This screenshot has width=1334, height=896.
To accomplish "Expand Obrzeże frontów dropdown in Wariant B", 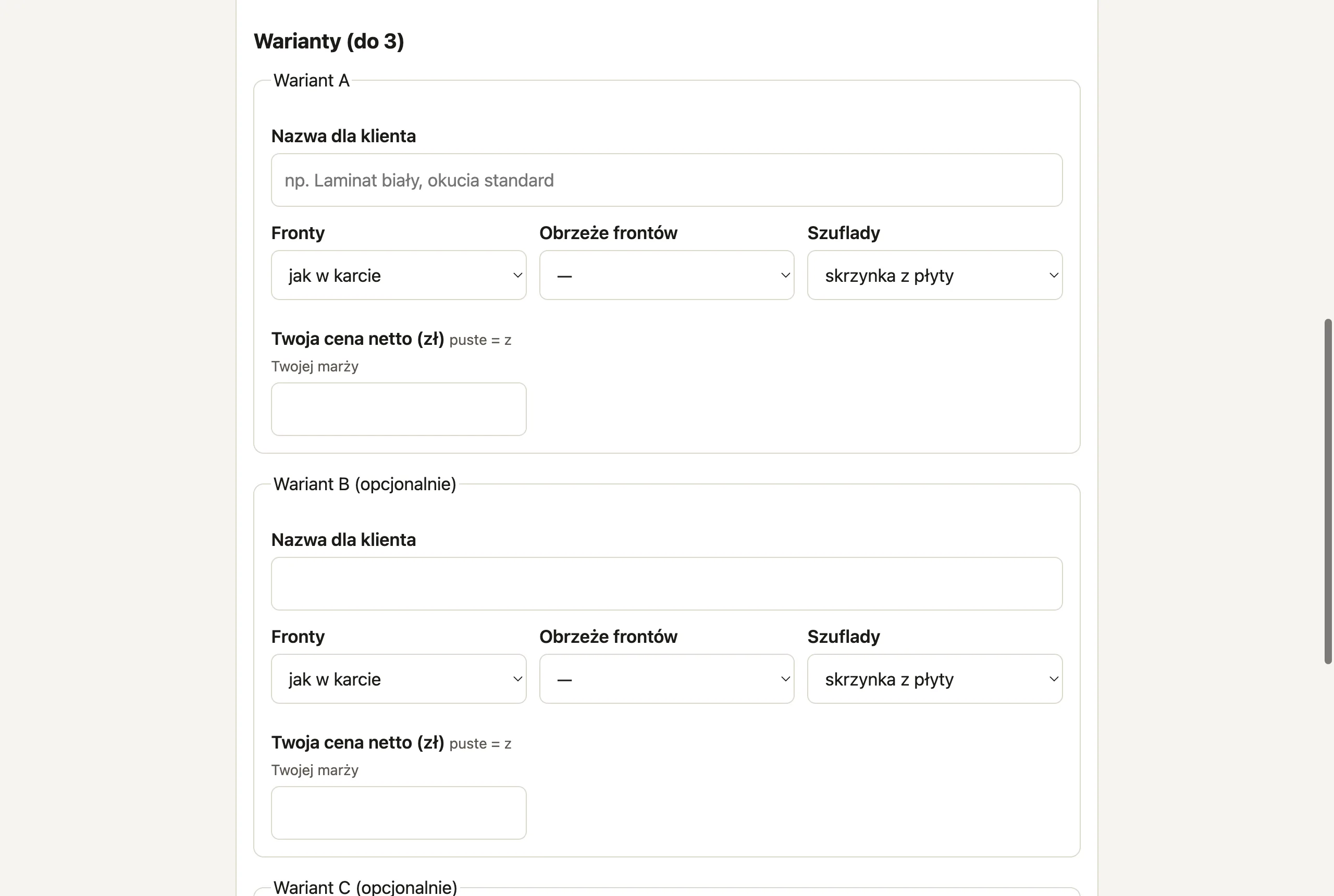I will [x=666, y=679].
